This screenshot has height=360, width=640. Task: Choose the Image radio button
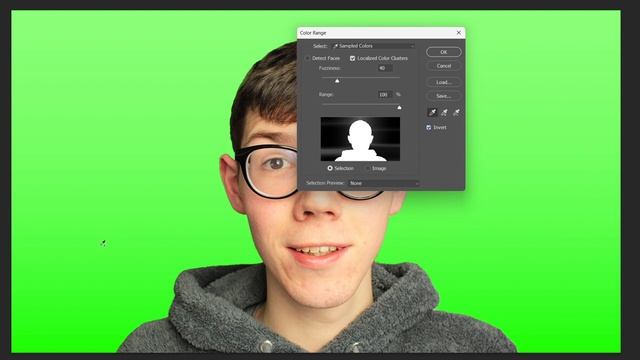point(368,168)
